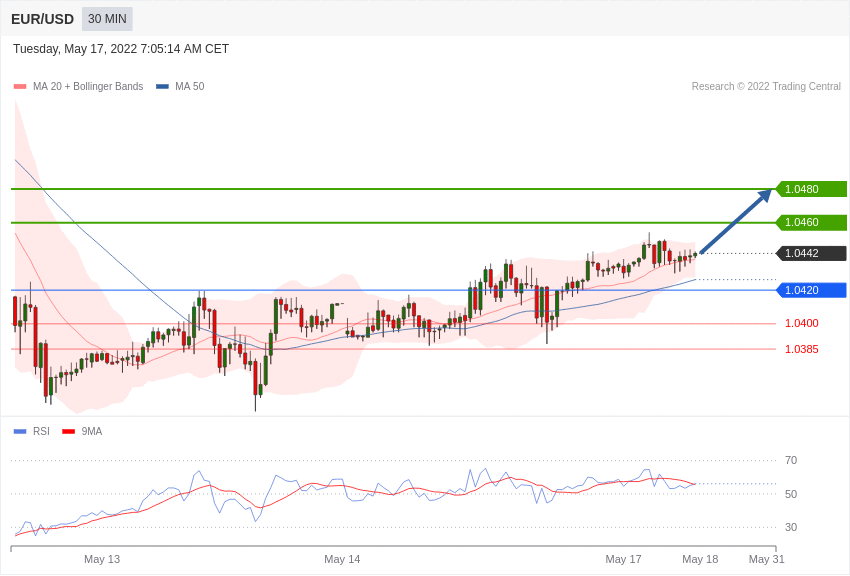Click the RSI 50 axis value

pos(791,494)
